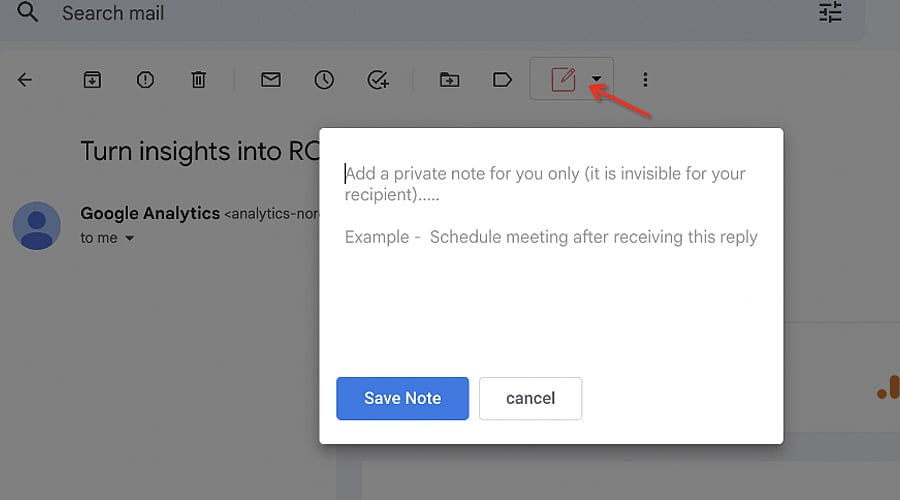The image size is (900, 500).
Task: Click the Save Note button
Action: pyautogui.click(x=402, y=398)
